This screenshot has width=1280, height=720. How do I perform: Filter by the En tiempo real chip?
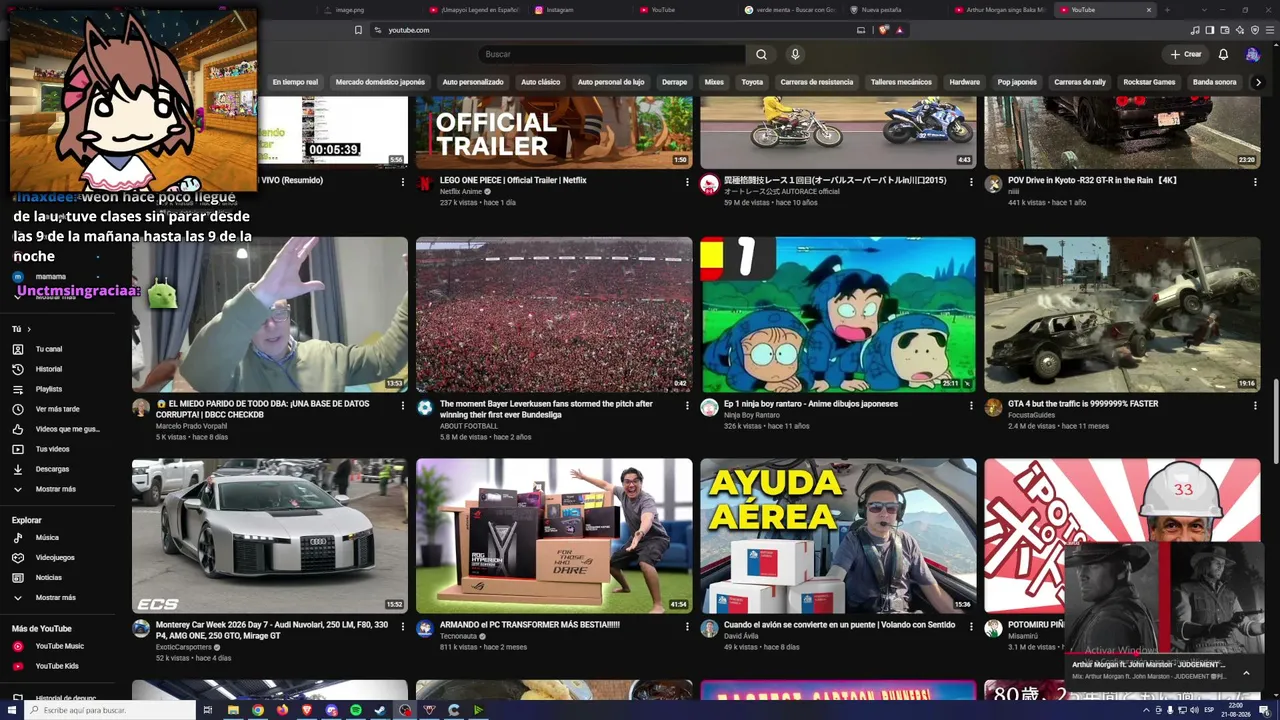[295, 82]
